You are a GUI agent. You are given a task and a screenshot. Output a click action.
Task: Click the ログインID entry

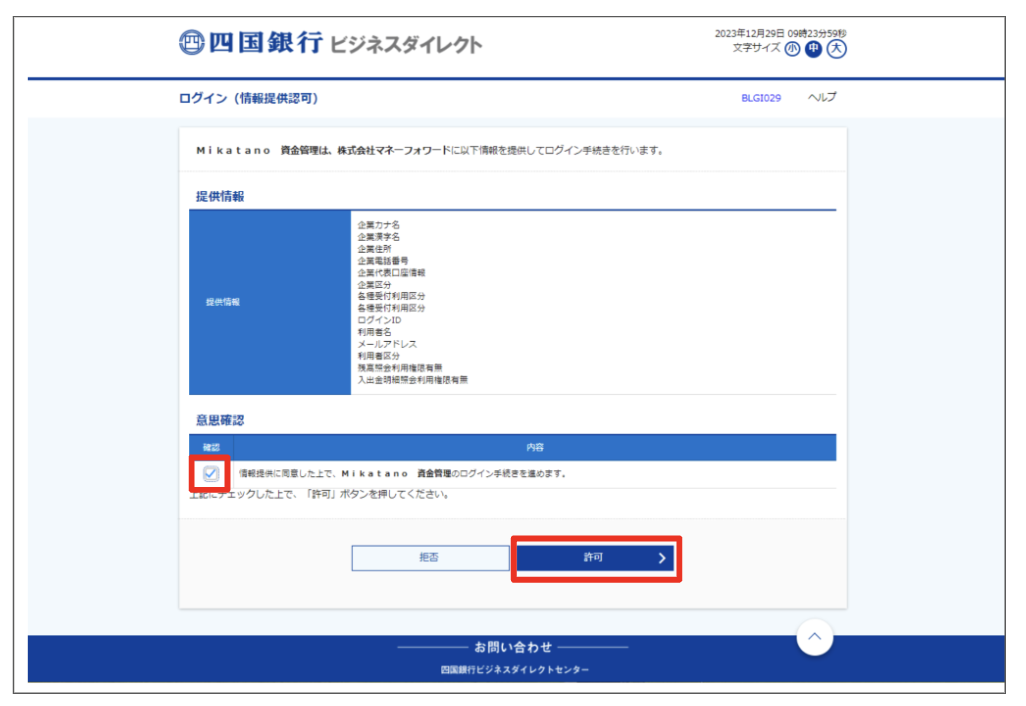coord(379,320)
